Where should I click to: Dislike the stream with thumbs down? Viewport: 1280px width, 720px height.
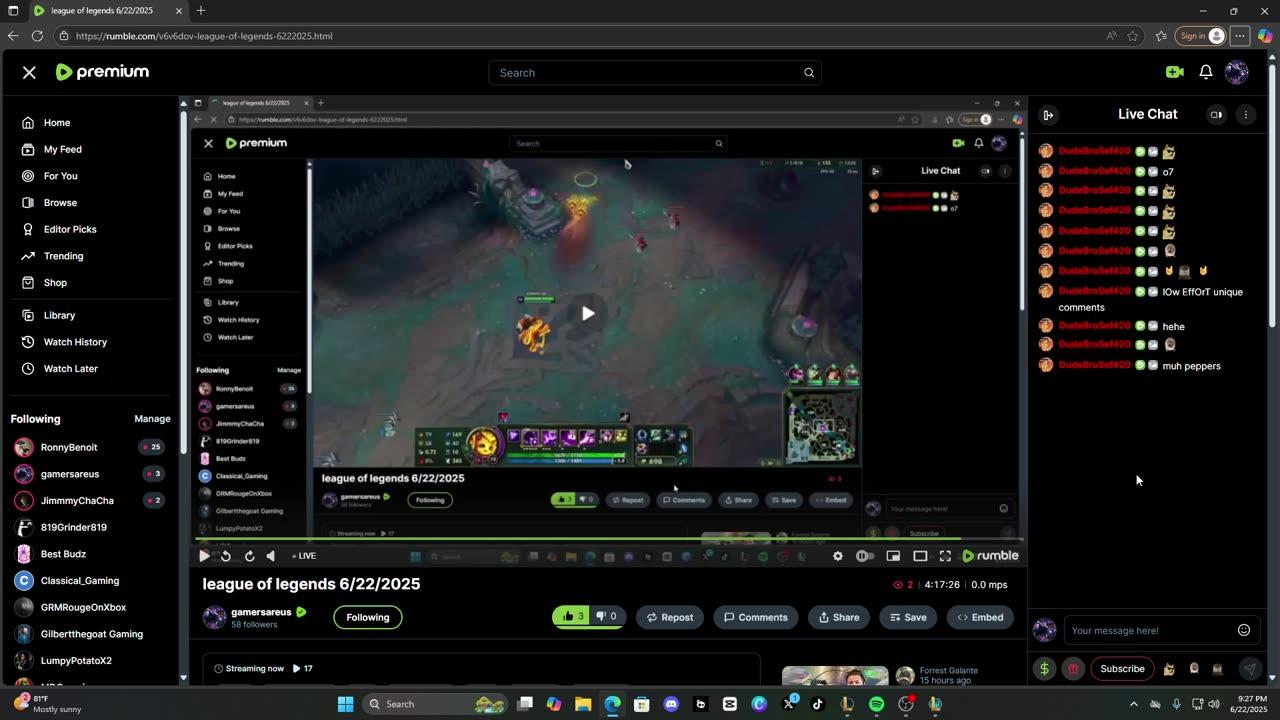click(606, 616)
